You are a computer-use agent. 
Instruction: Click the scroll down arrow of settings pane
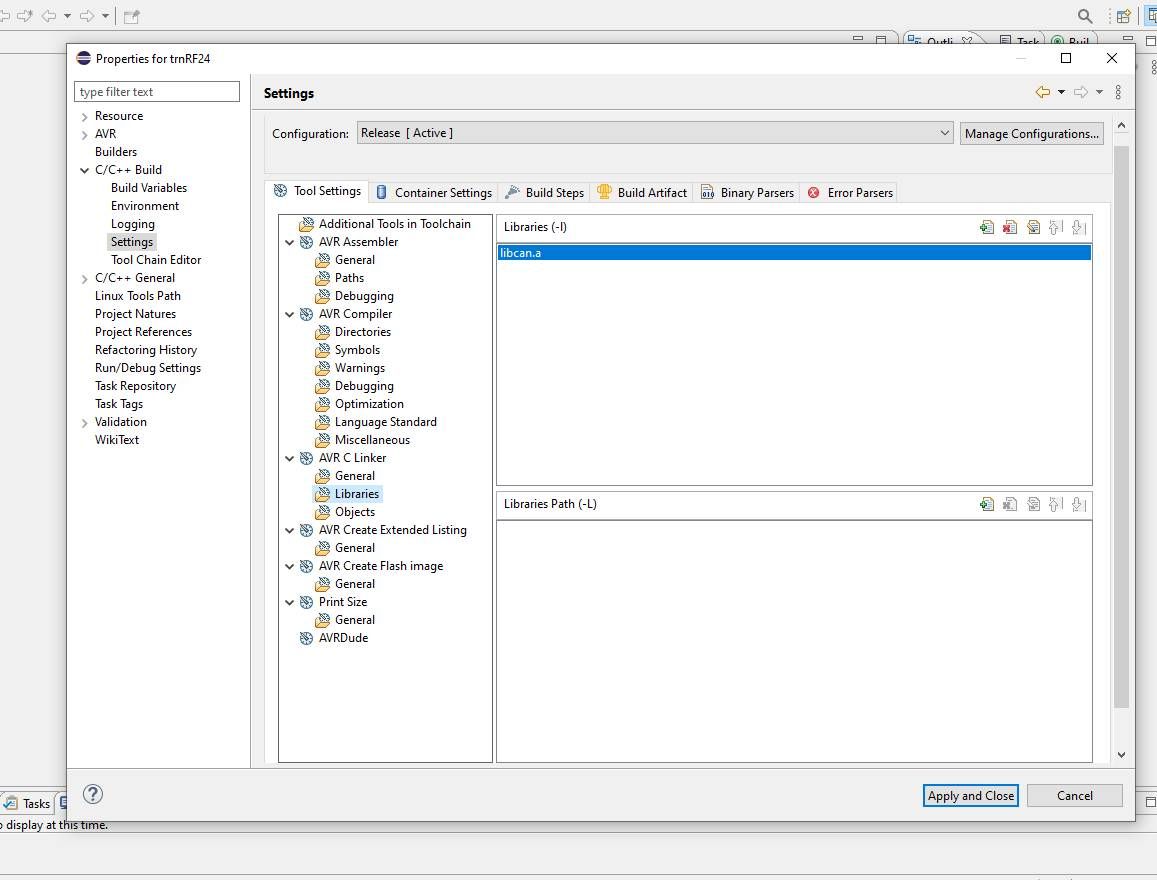tap(1121, 755)
